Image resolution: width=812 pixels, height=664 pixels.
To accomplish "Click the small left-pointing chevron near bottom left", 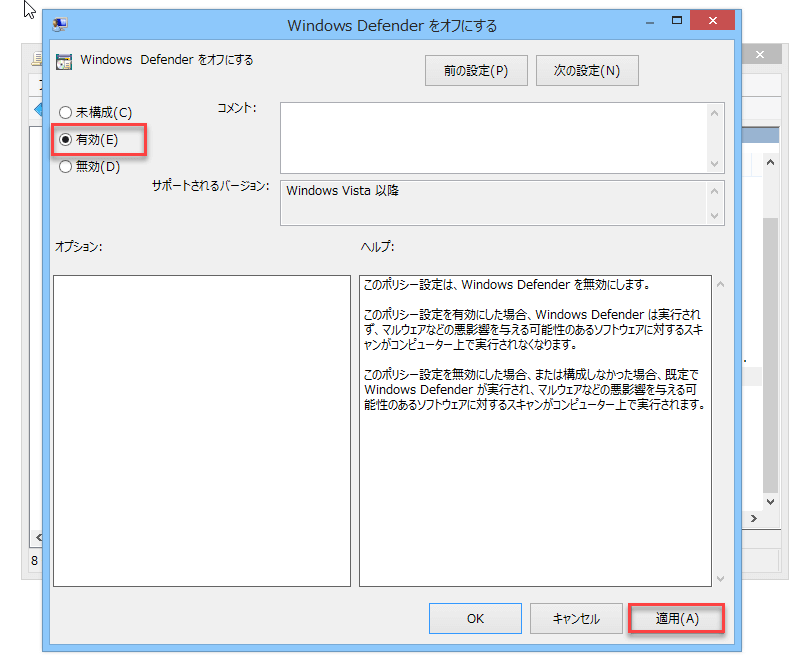I will [x=38, y=537].
